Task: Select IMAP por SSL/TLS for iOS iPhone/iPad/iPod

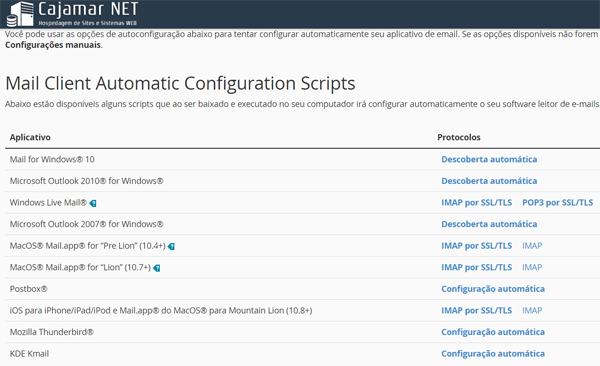Action: click(x=476, y=310)
